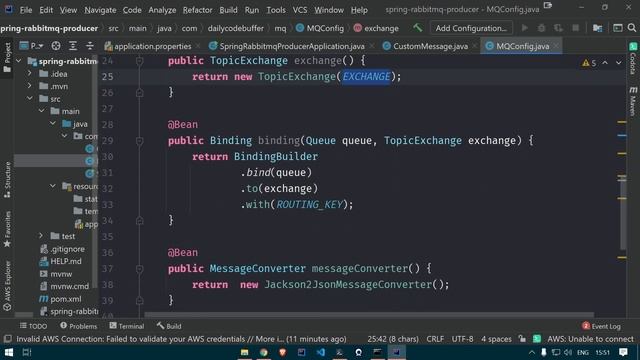Screen dimensions: 640x360
Task: Click the Debug bug icon
Action: (541, 28)
